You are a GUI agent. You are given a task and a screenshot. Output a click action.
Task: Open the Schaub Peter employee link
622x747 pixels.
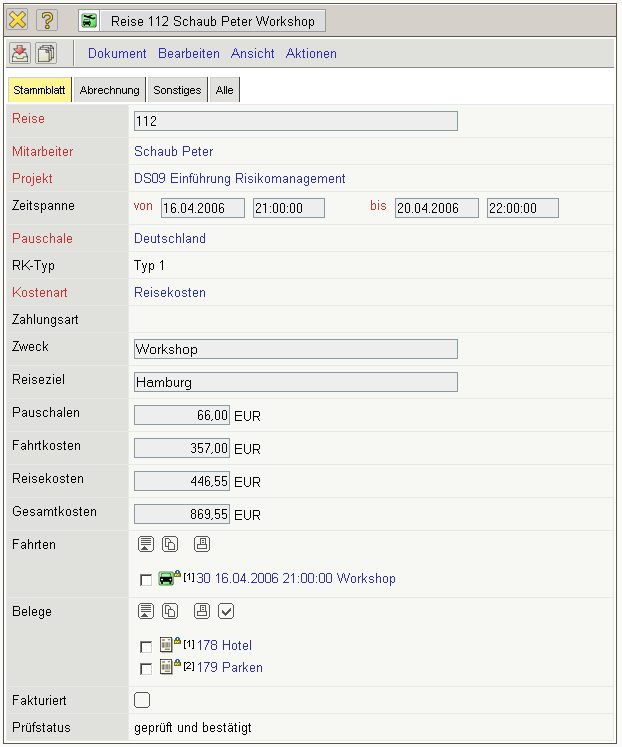[173, 152]
